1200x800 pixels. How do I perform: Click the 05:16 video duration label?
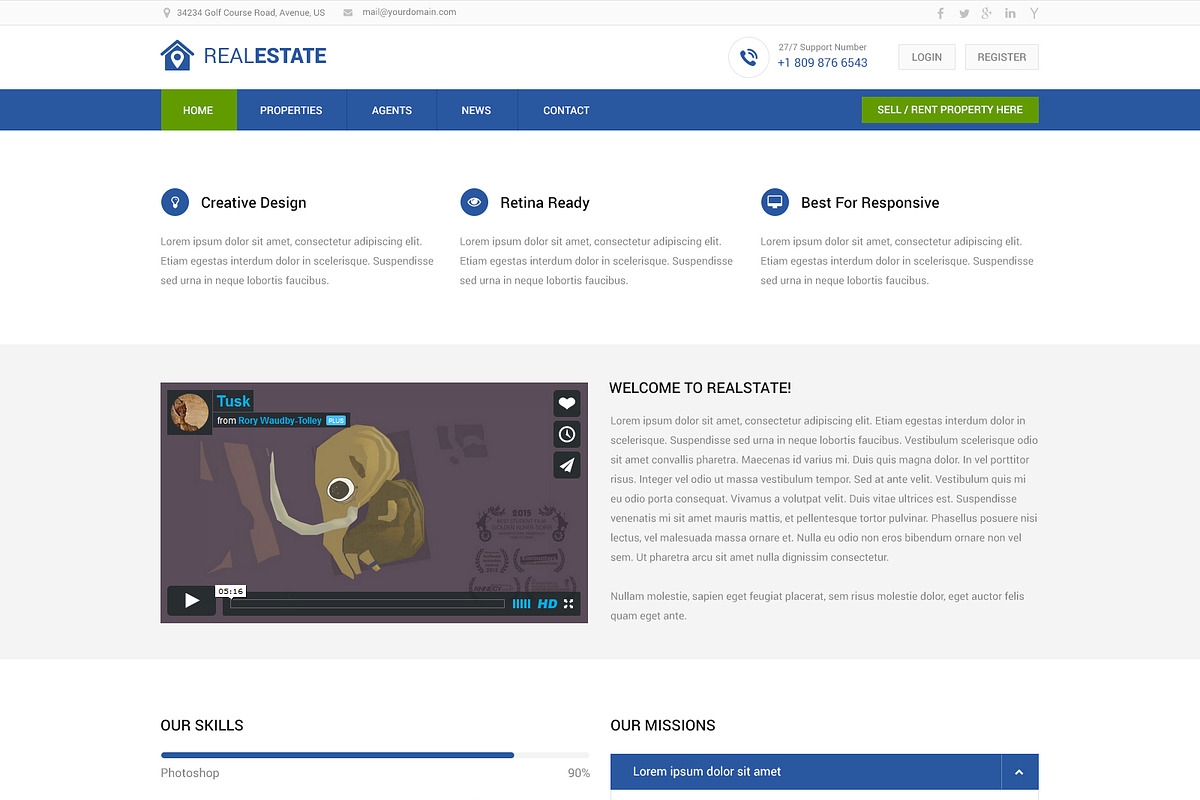tap(231, 591)
